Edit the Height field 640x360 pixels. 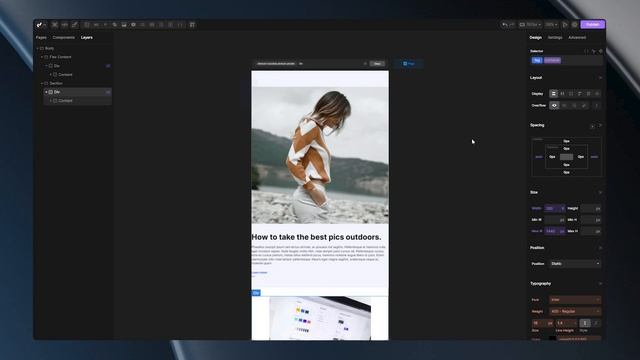click(591, 209)
